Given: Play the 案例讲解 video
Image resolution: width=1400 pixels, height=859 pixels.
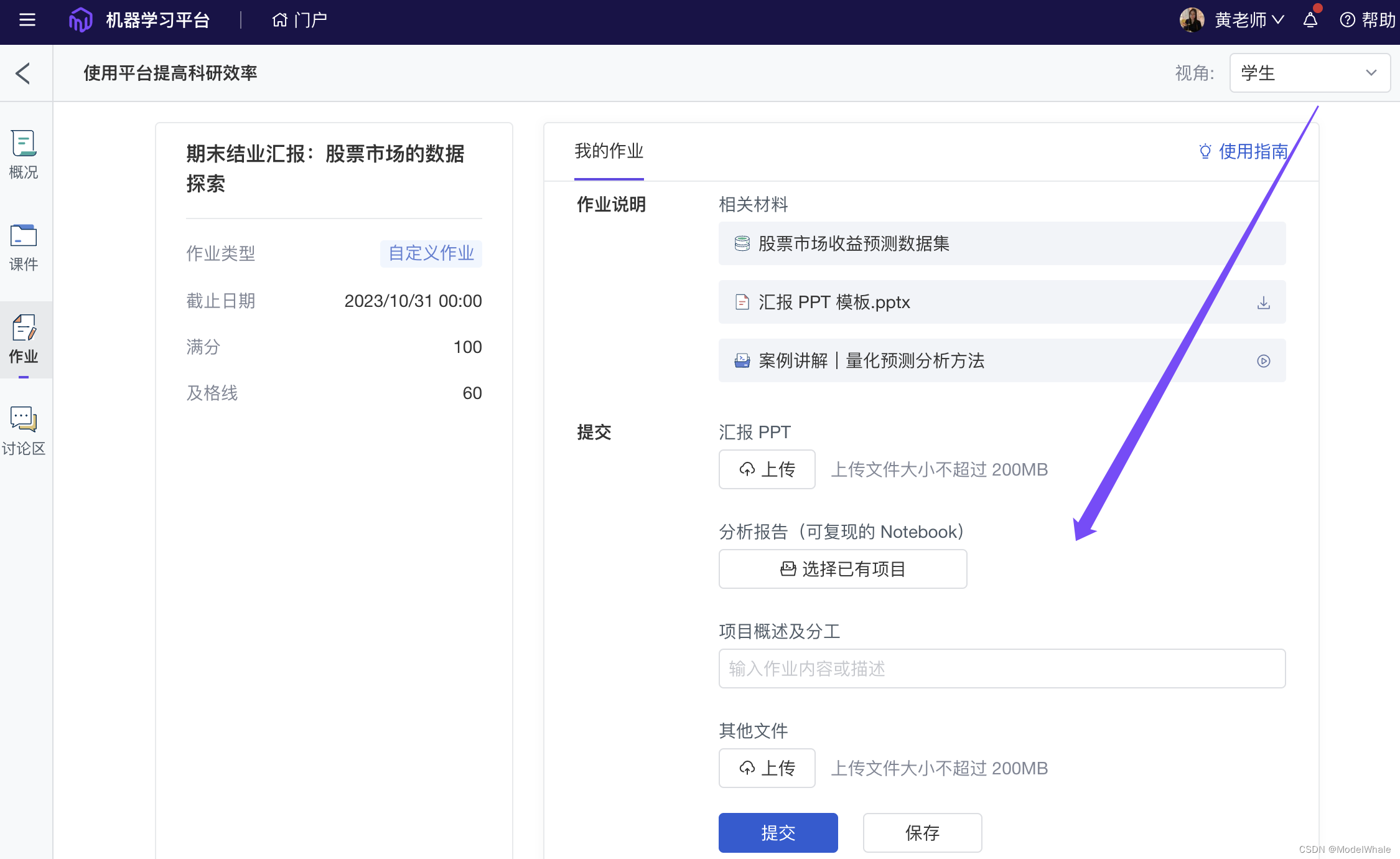Looking at the screenshot, I should point(1263,361).
